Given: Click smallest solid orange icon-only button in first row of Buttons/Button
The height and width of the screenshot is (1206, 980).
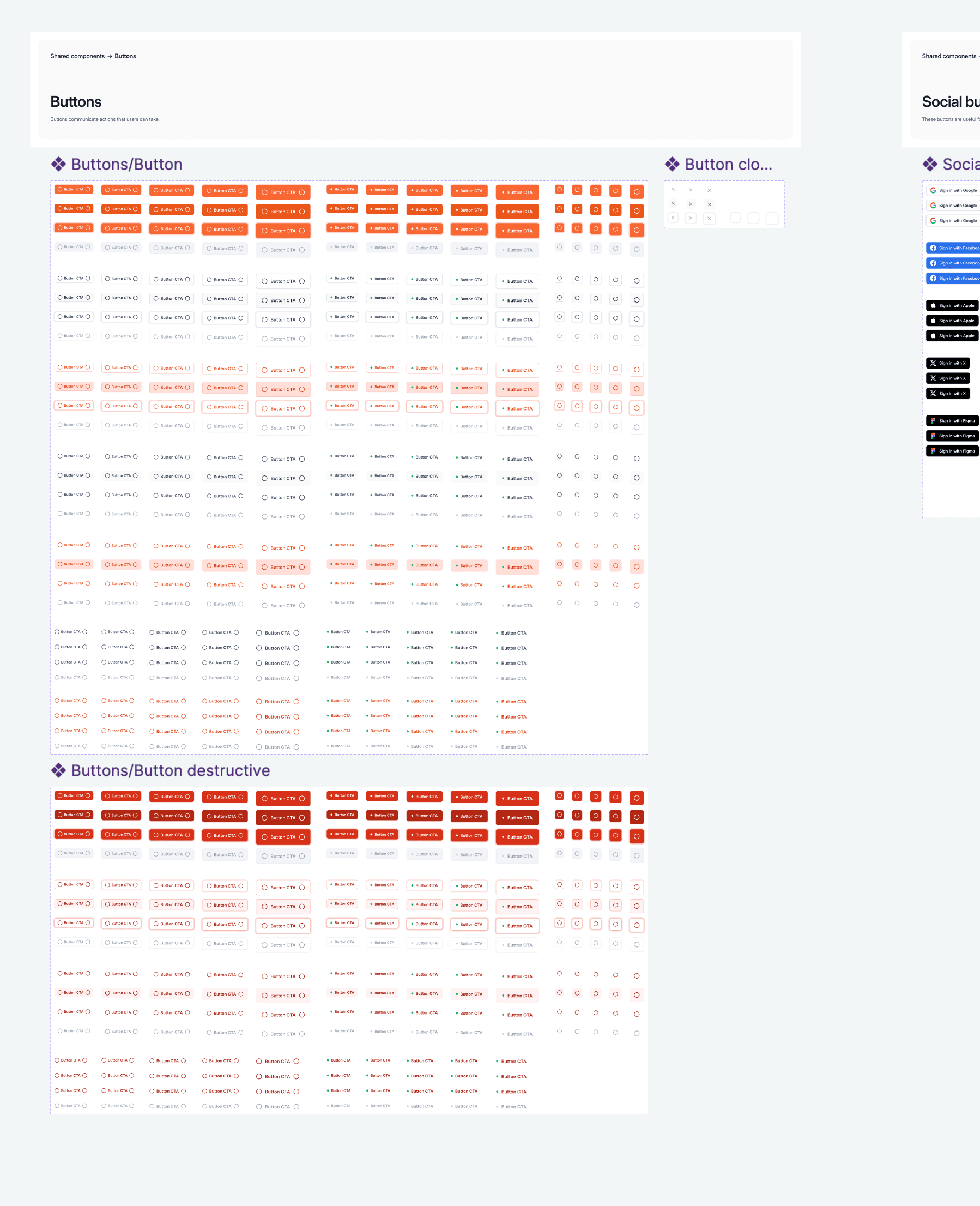Looking at the screenshot, I should coord(559,189).
